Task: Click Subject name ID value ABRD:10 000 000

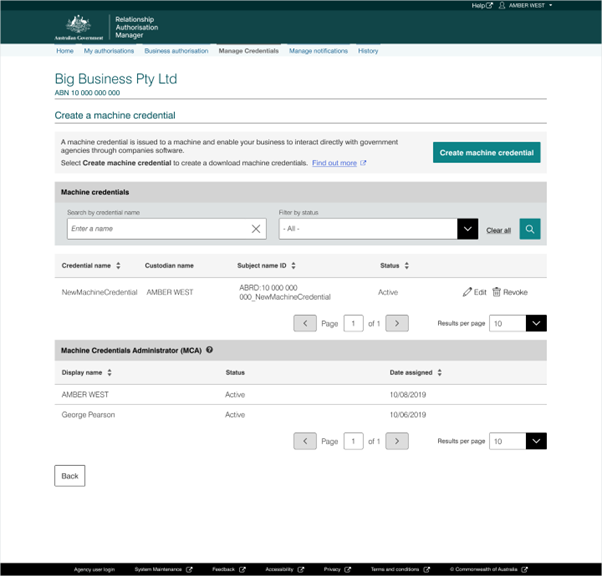Action: (x=284, y=292)
